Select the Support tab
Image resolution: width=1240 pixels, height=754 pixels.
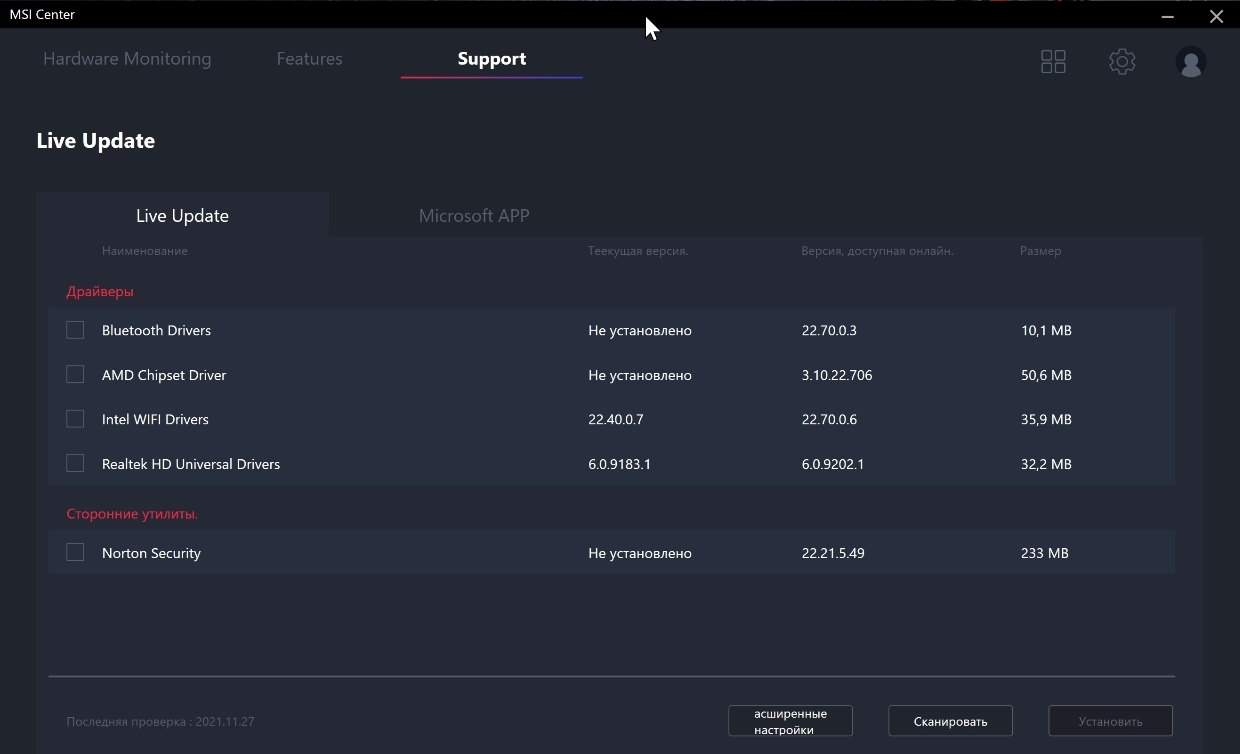[x=492, y=59]
